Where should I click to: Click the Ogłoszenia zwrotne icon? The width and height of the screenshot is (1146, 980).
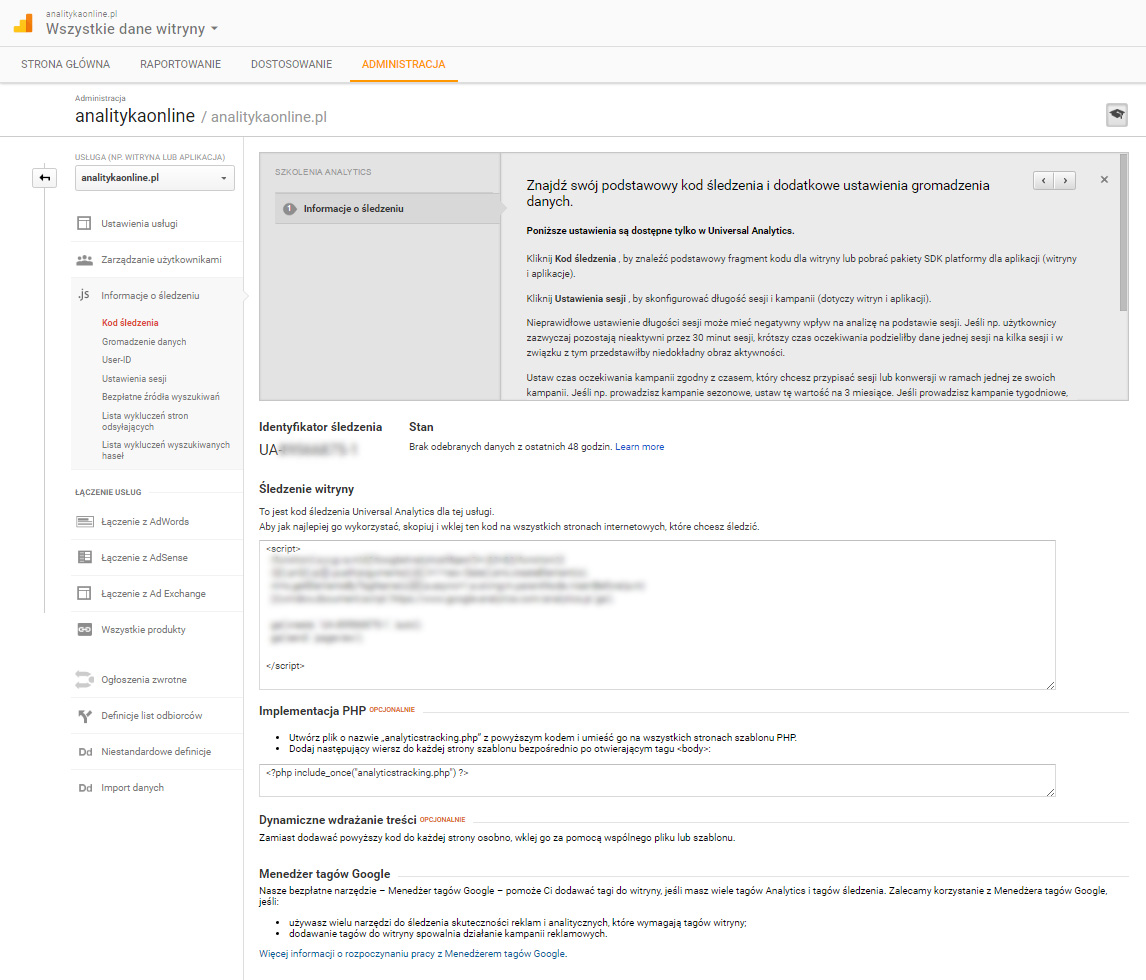85,680
